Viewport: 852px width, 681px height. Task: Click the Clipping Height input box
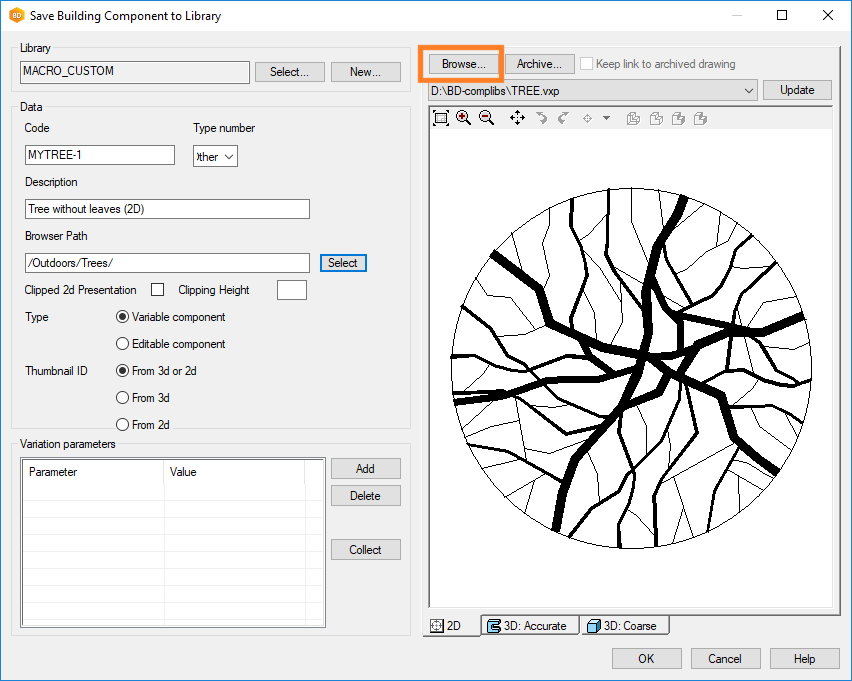coord(293,289)
